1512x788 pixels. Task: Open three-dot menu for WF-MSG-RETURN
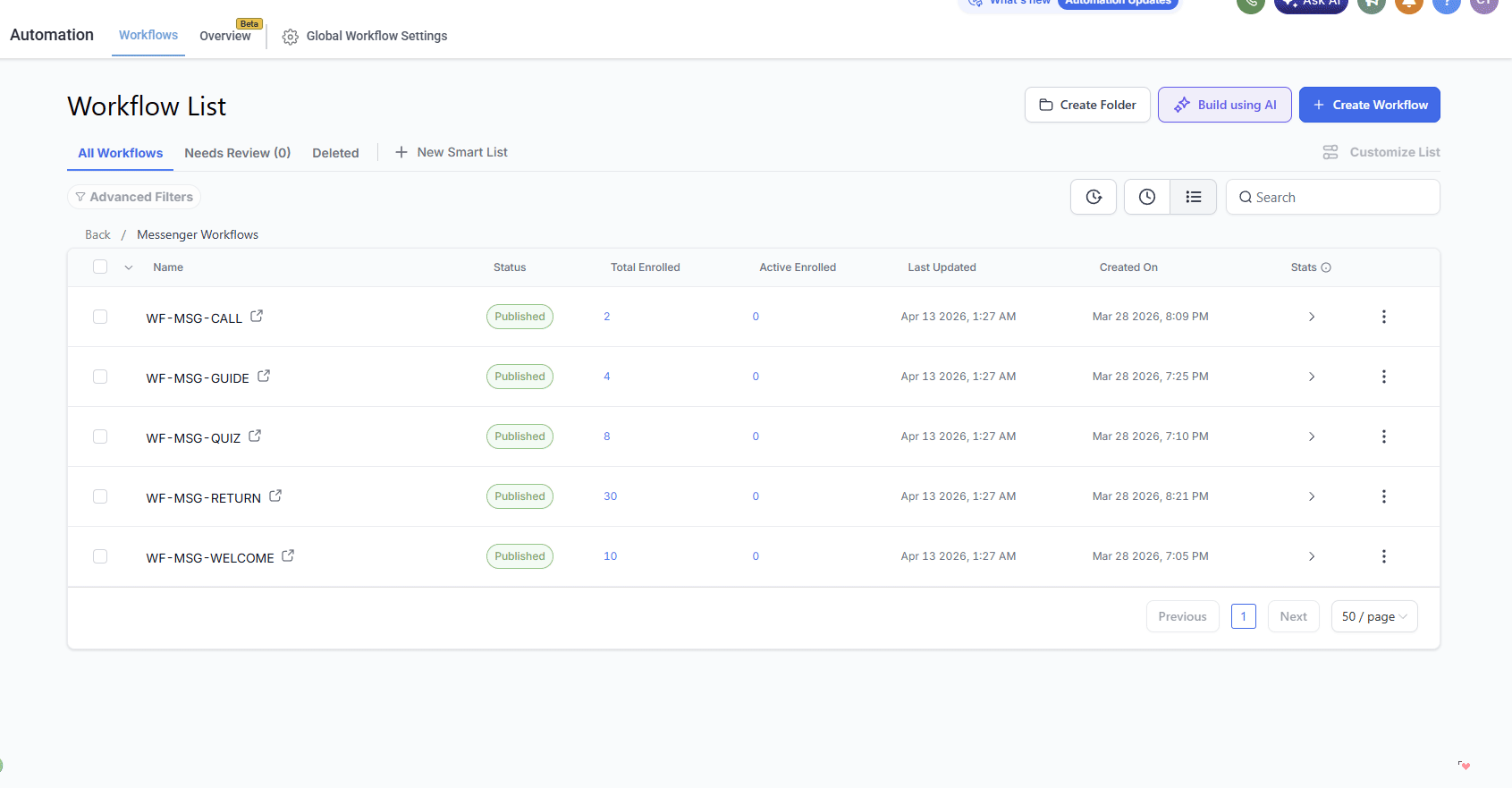(x=1384, y=496)
